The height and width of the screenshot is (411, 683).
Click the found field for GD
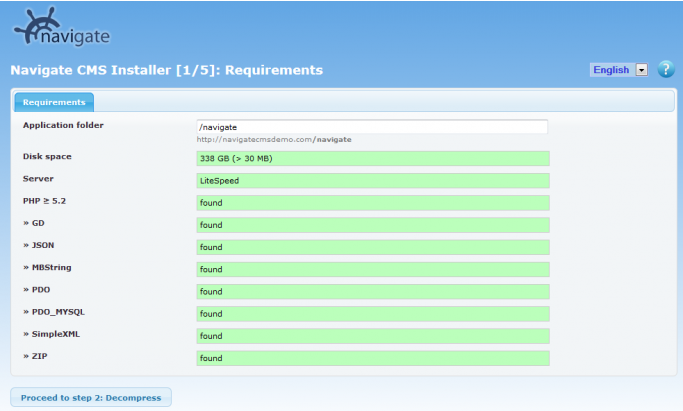tap(373, 225)
